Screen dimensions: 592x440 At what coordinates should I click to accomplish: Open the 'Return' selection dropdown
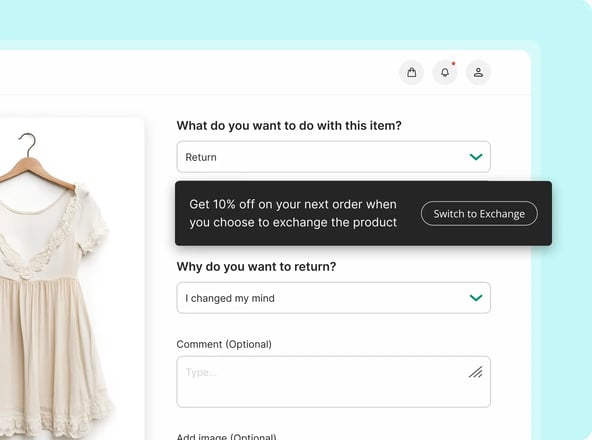pyautogui.click(x=333, y=157)
